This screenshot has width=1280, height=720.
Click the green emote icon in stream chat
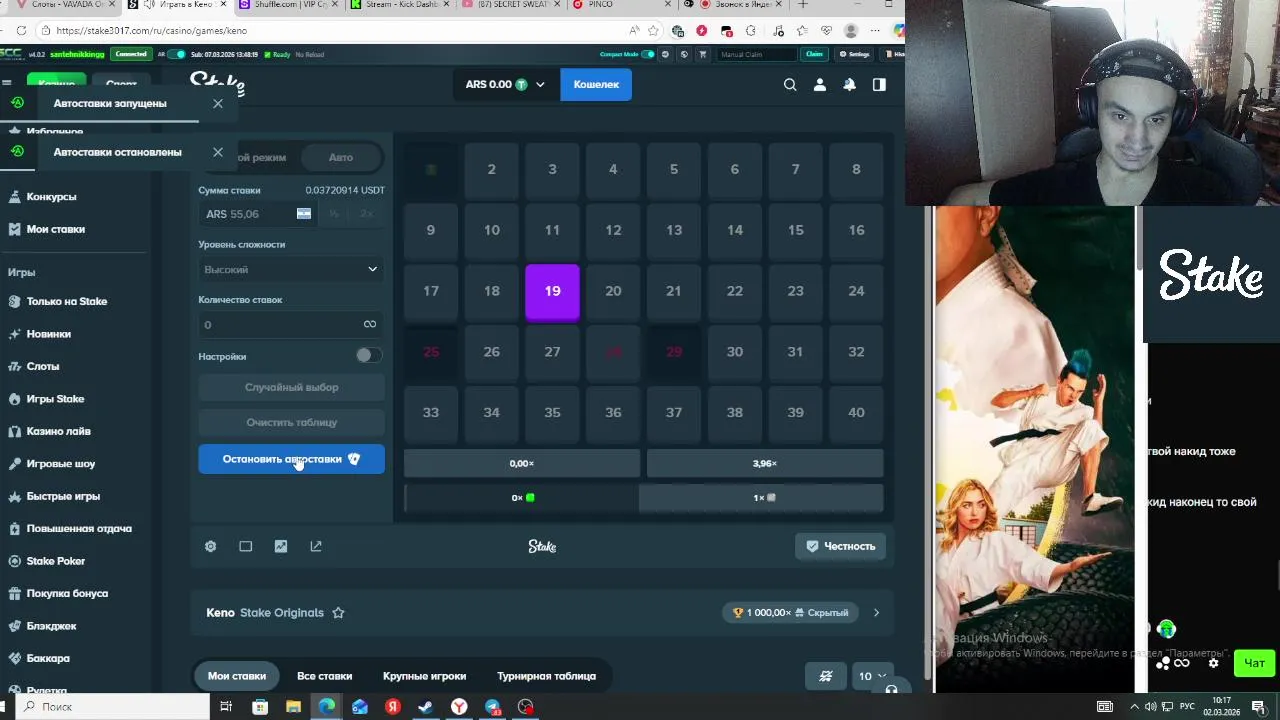(x=1166, y=629)
